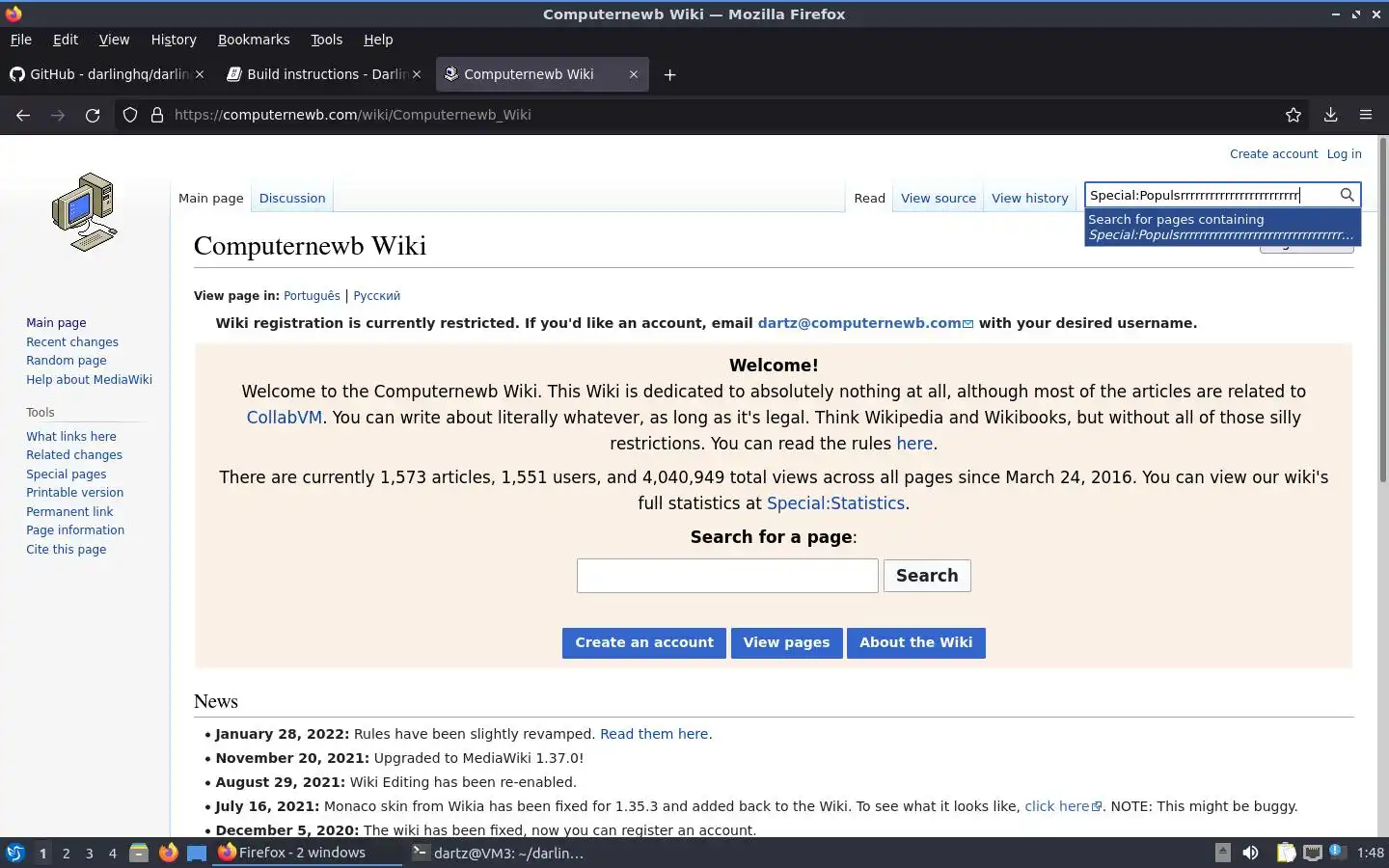Viewport: 1389px width, 868px height.
Task: Open Recent changes in sidebar
Action: pyautogui.click(x=72, y=341)
